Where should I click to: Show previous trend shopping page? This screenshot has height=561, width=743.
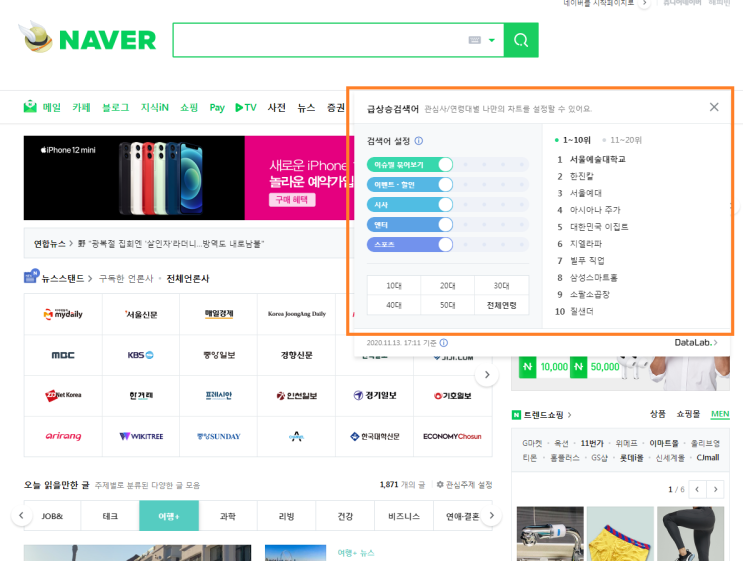[697, 489]
